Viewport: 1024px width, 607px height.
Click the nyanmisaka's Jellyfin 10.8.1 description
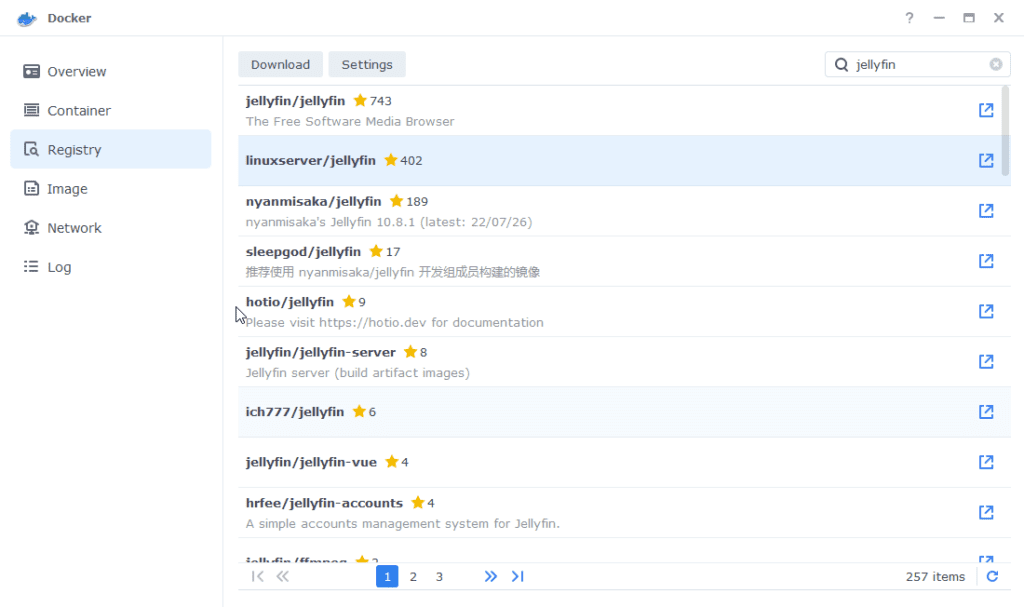[389, 222]
